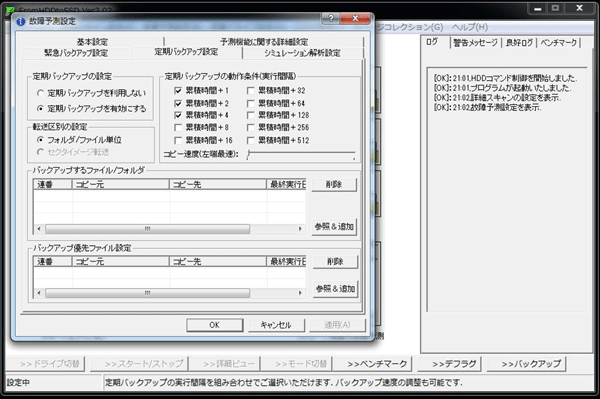The height and width of the screenshot is (399, 600).
Task: Click right scroll arrow of priority file list
Action: [x=300, y=293]
